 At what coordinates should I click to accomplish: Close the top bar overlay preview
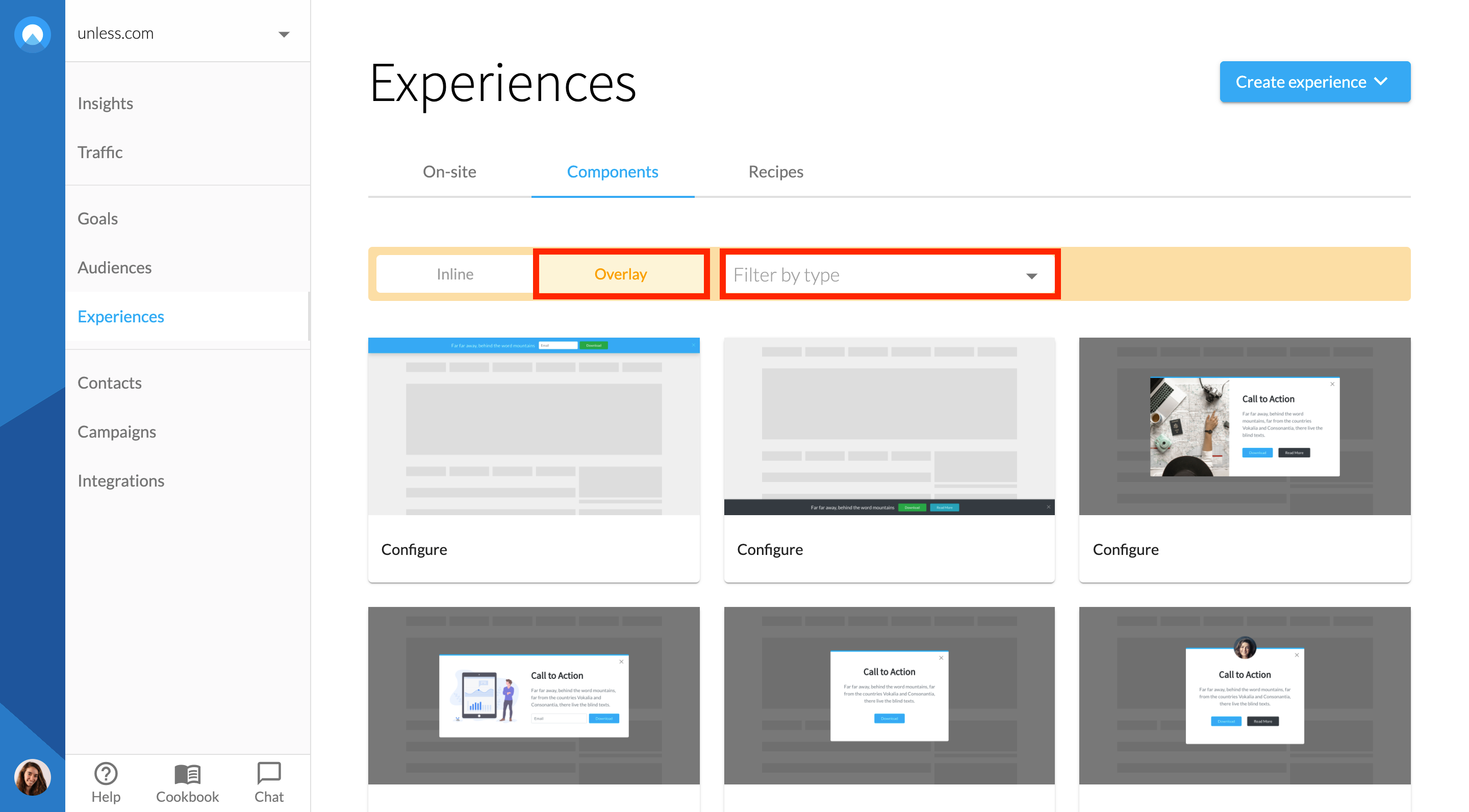point(694,345)
